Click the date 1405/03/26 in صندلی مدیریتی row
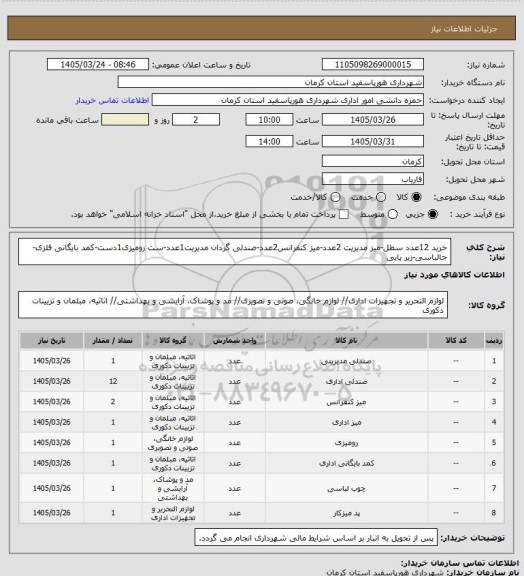 coord(51,361)
